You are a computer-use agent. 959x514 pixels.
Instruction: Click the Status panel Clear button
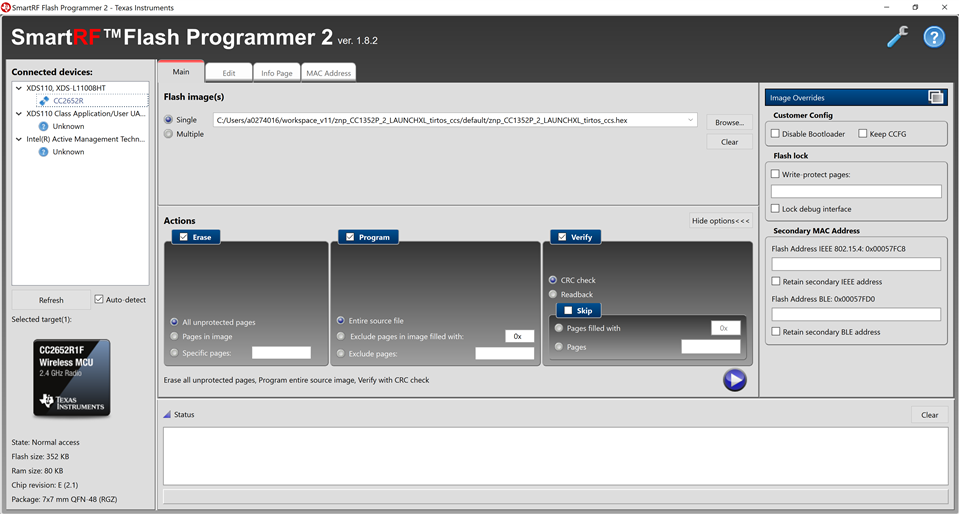929,415
